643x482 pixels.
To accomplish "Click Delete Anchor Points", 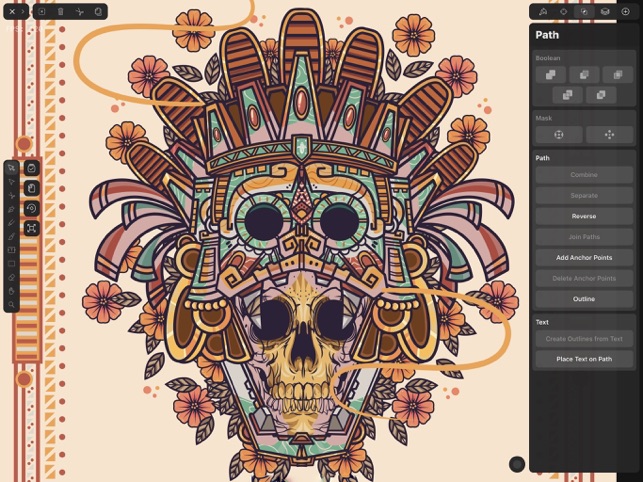I will tap(584, 278).
